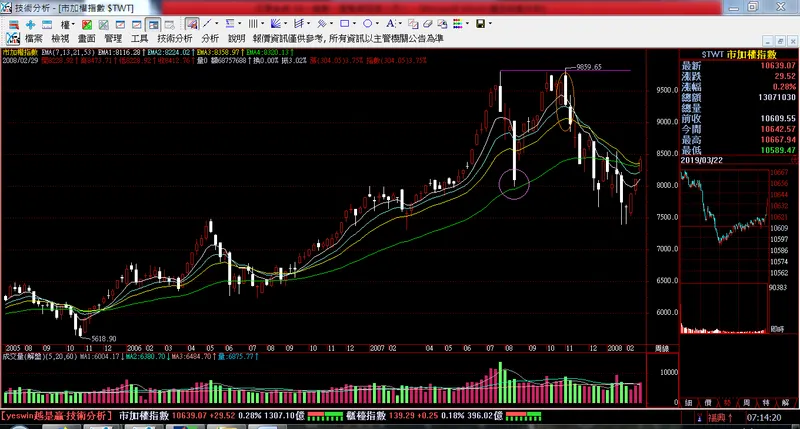Select the parallel channel drawing tool
This screenshot has width=800, height=429.
pyautogui.click(x=322, y=23)
